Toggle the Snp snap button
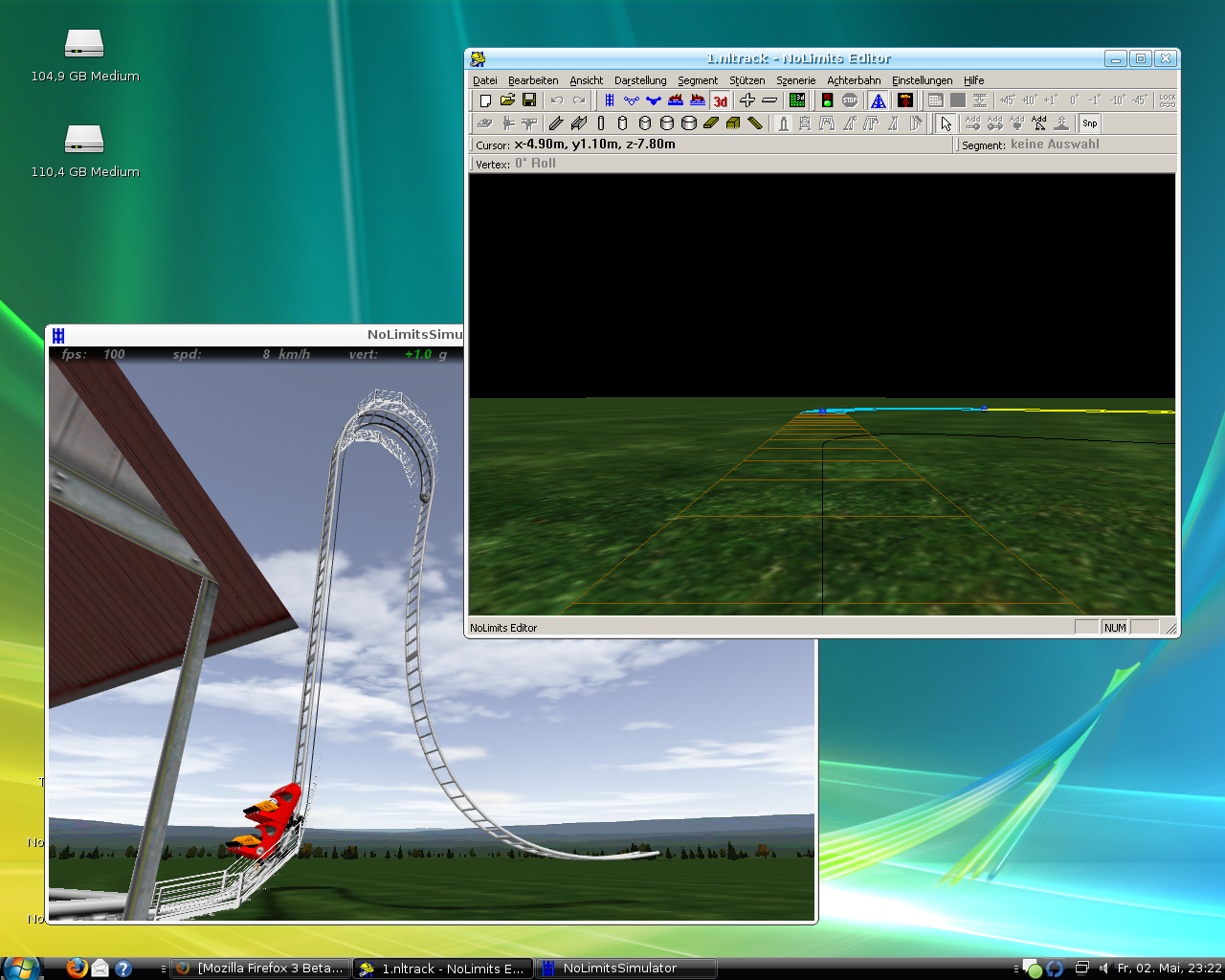The image size is (1225, 980). pyautogui.click(x=1089, y=123)
